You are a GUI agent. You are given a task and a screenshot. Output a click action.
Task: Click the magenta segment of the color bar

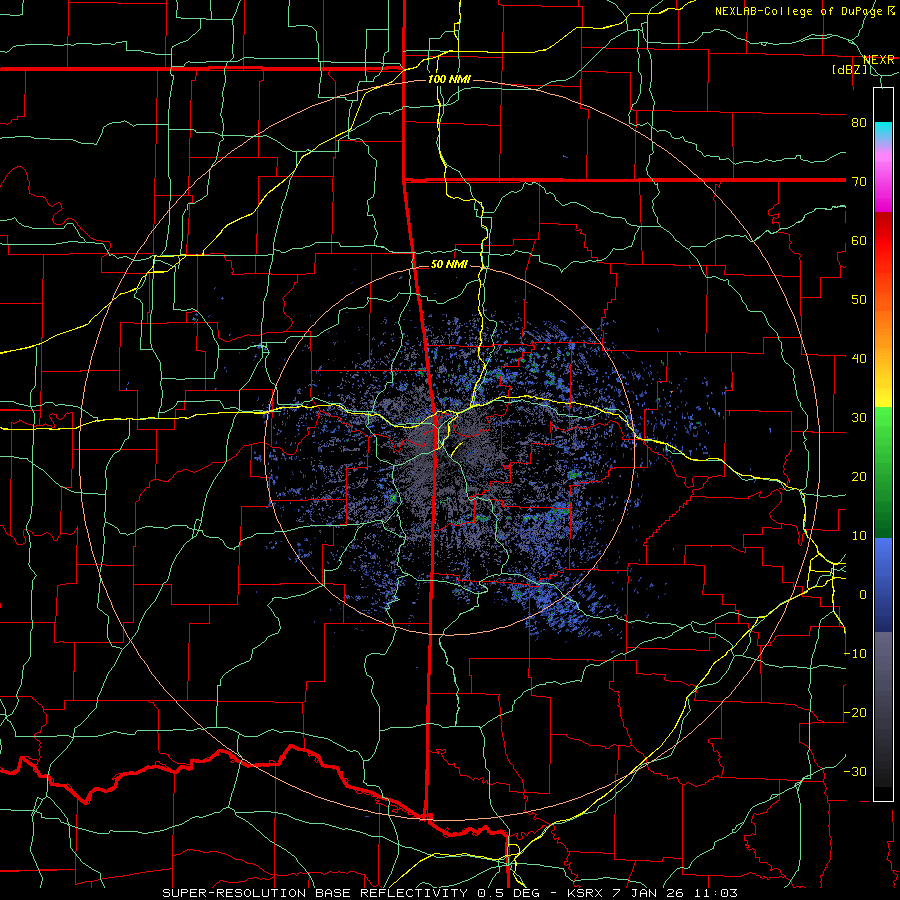(883, 184)
